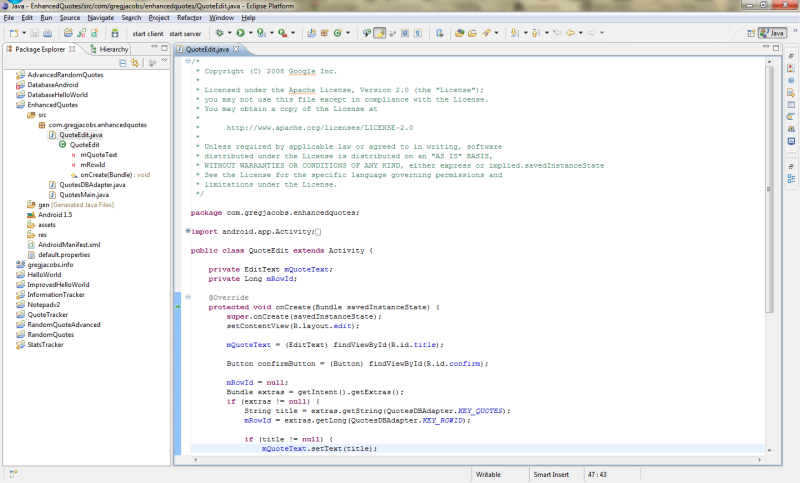Expand the folded import statements

point(188,231)
